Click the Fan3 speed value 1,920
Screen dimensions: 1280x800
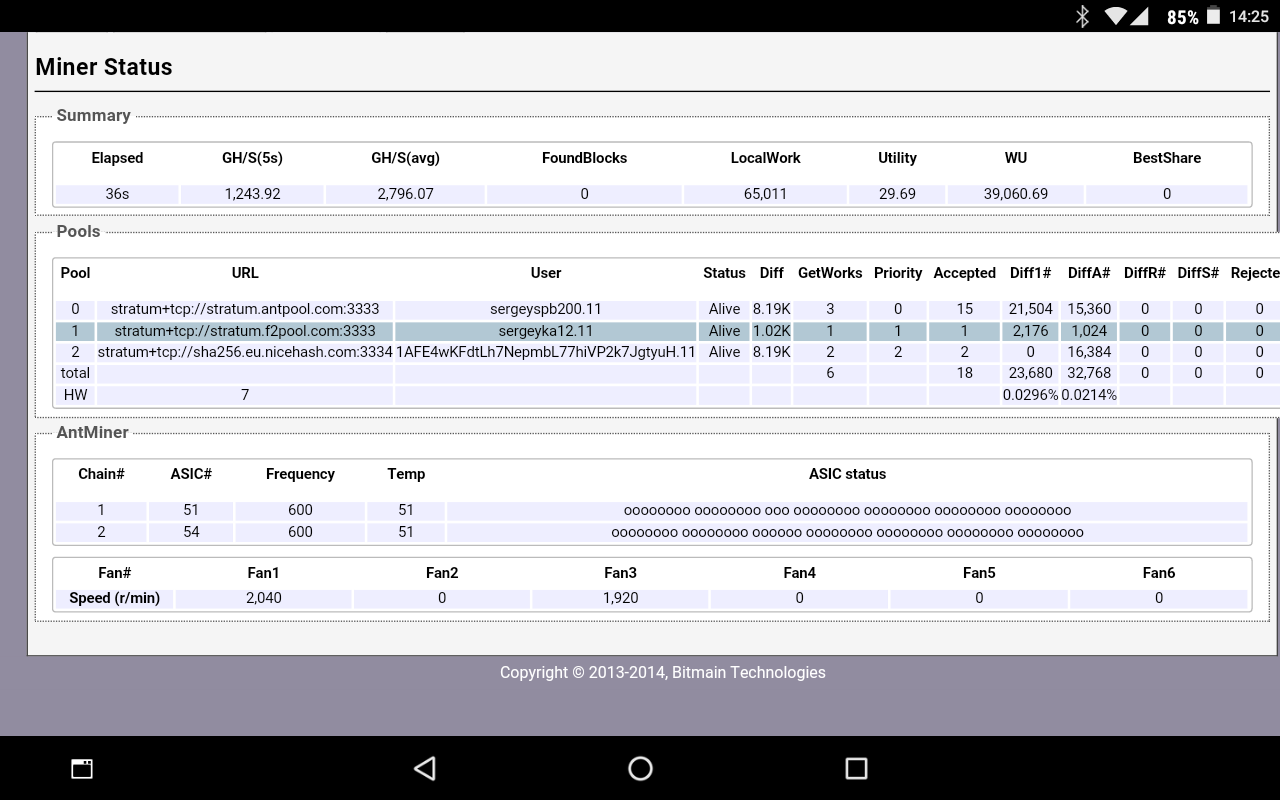pos(620,598)
